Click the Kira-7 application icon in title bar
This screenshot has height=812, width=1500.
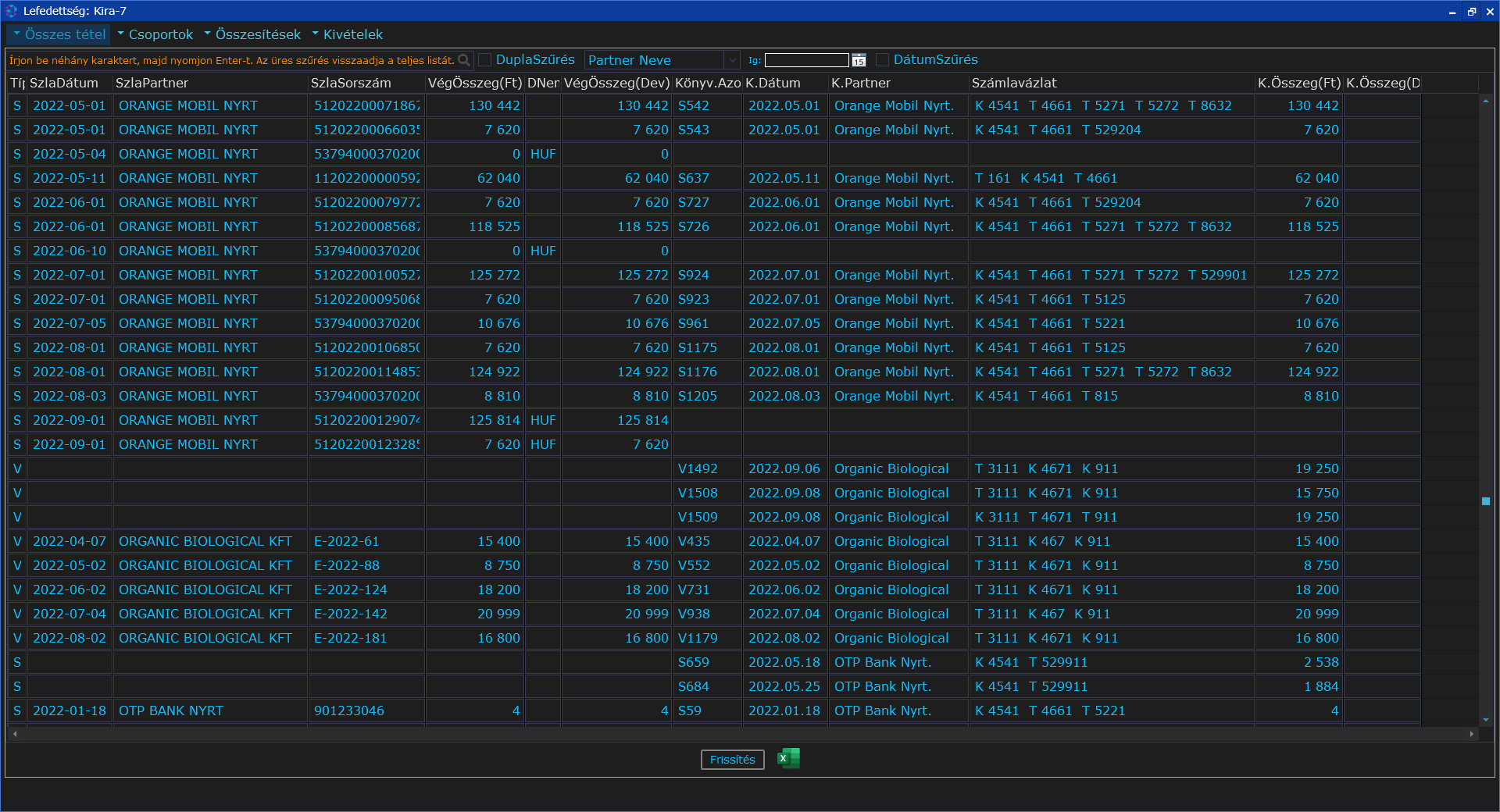11,11
